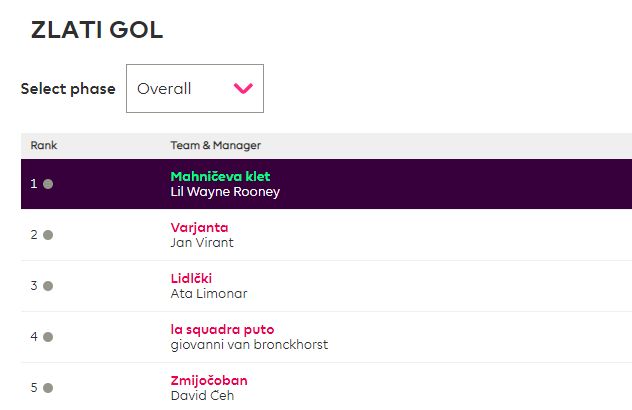Viewport: 632px width, 410px height.
Task: Open team Mahničeva klet
Action: pyautogui.click(x=220, y=177)
